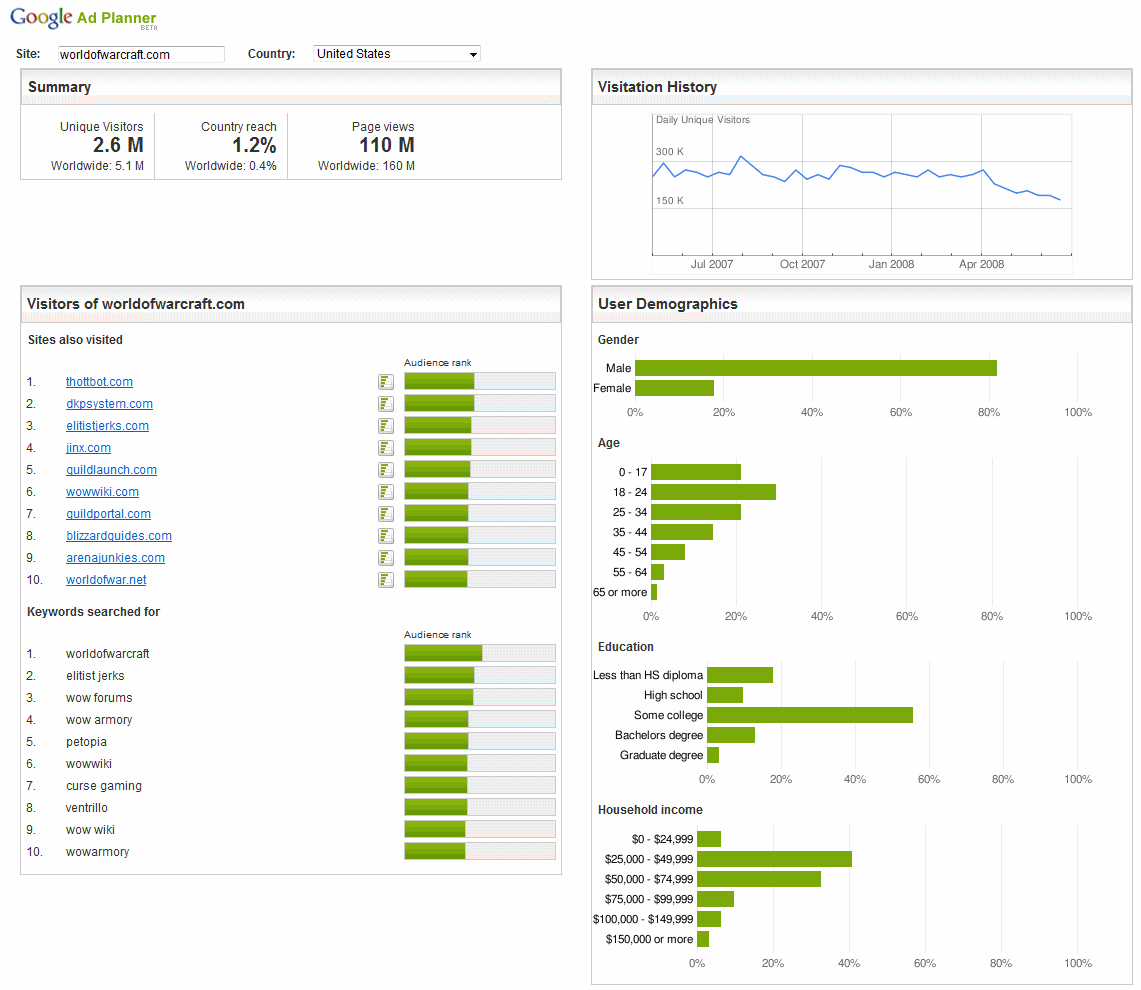Open the profile icon for arenajunkies.com
Viewport: 1141px width, 990px height.
[386, 558]
